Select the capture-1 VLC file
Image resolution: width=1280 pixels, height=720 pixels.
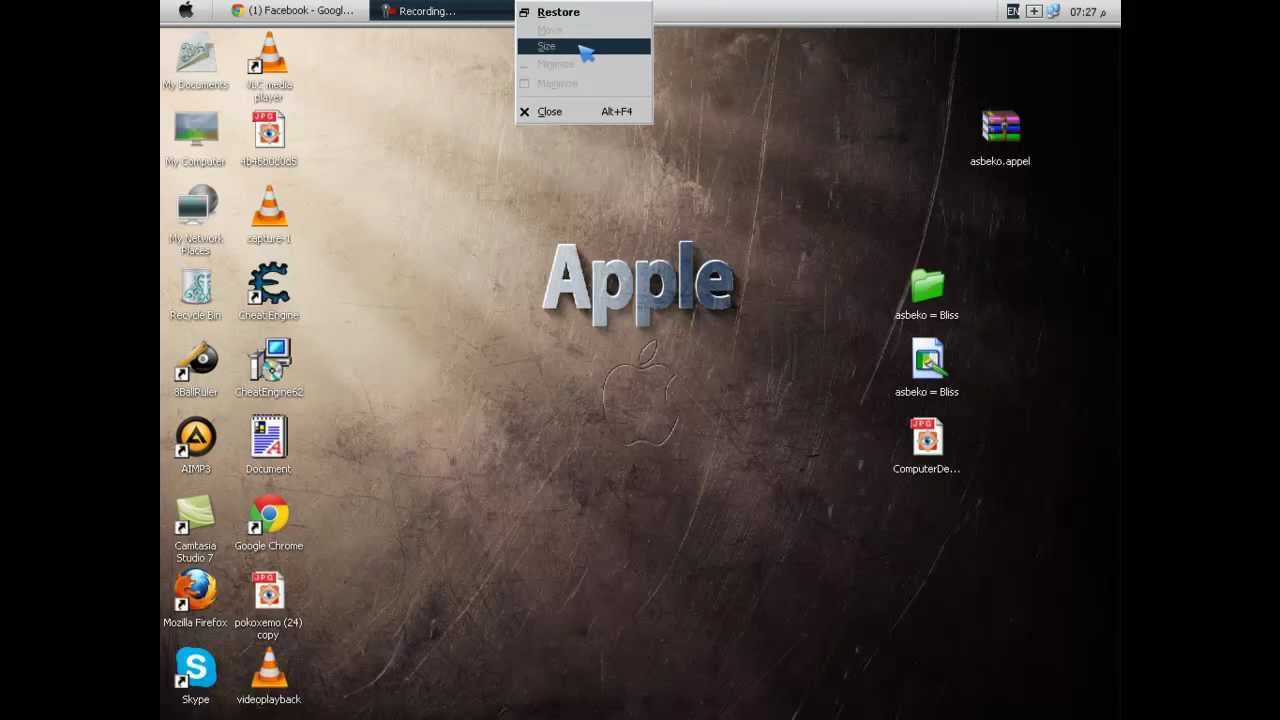click(x=269, y=215)
